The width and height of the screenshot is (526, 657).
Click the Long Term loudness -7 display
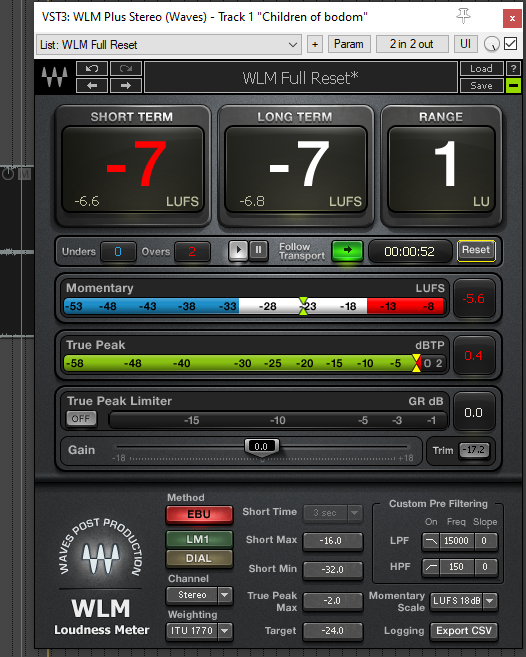[295, 170]
